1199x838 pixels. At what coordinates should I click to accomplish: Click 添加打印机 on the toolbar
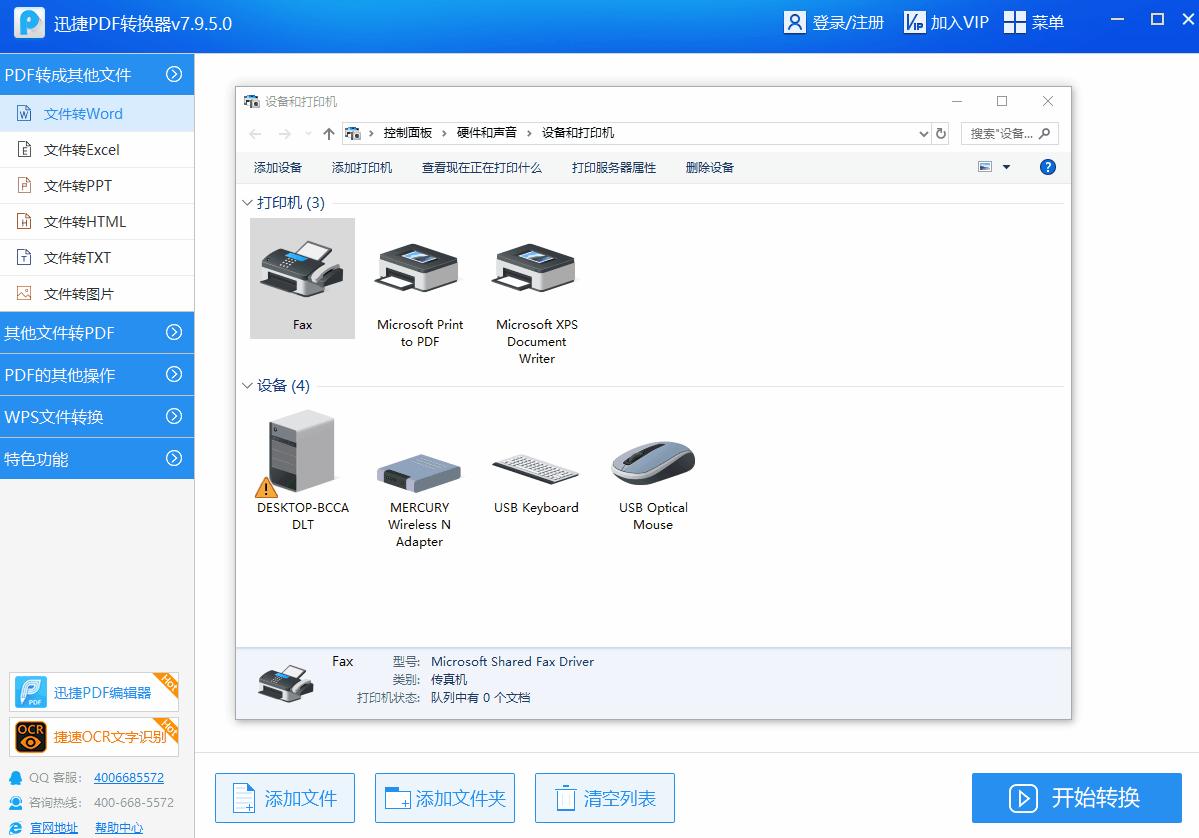(362, 167)
